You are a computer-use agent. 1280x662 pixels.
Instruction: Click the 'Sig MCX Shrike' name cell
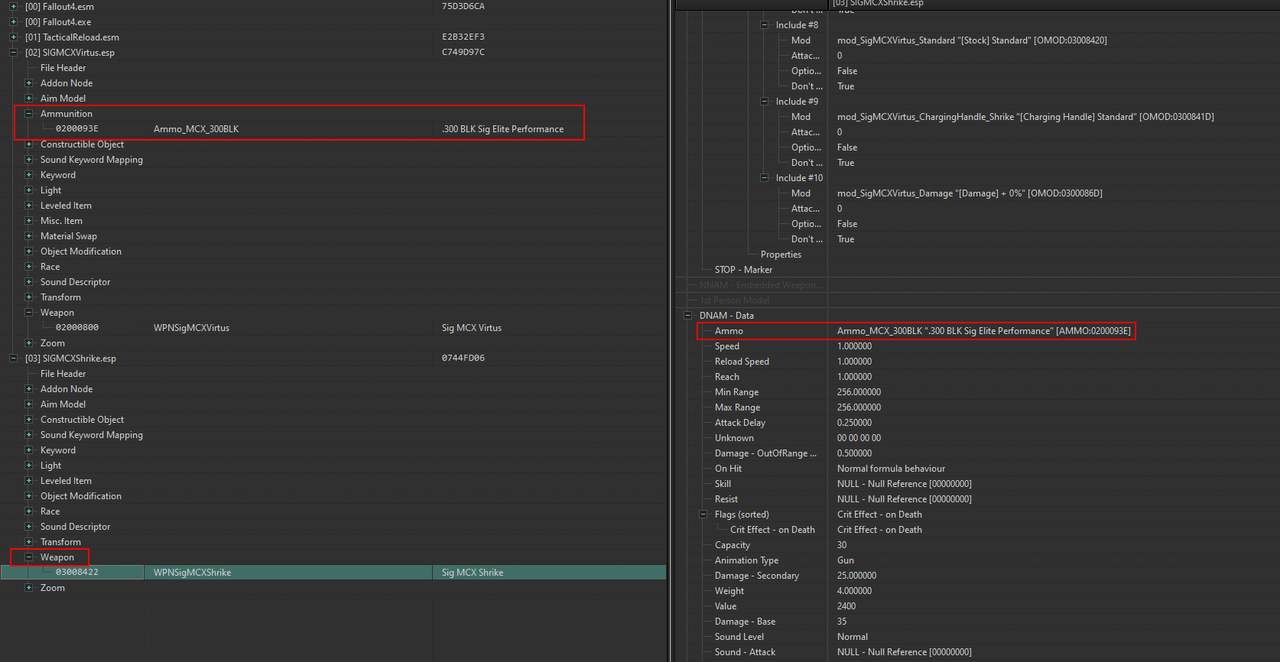(472, 573)
